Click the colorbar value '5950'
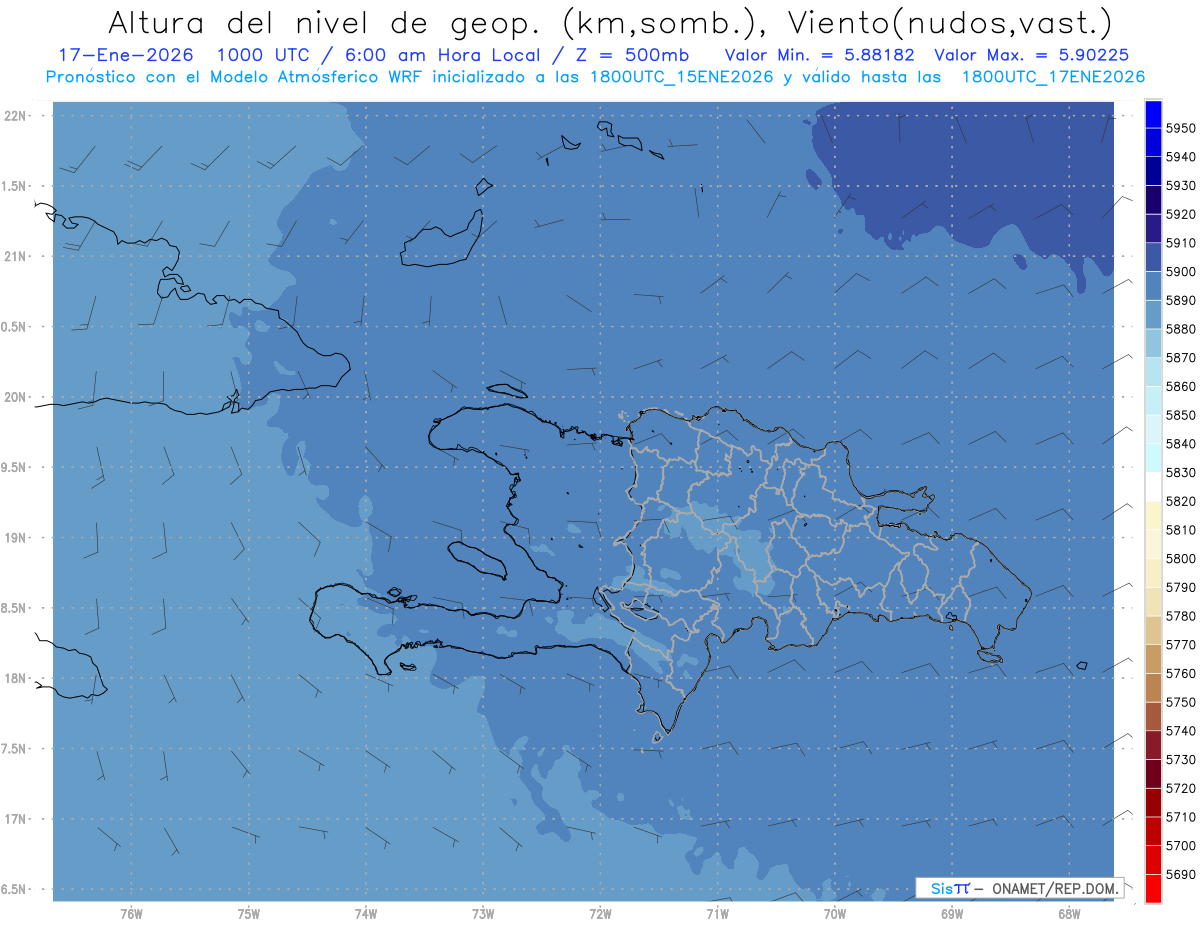Screen dimensions: 1200x927 1180,128
